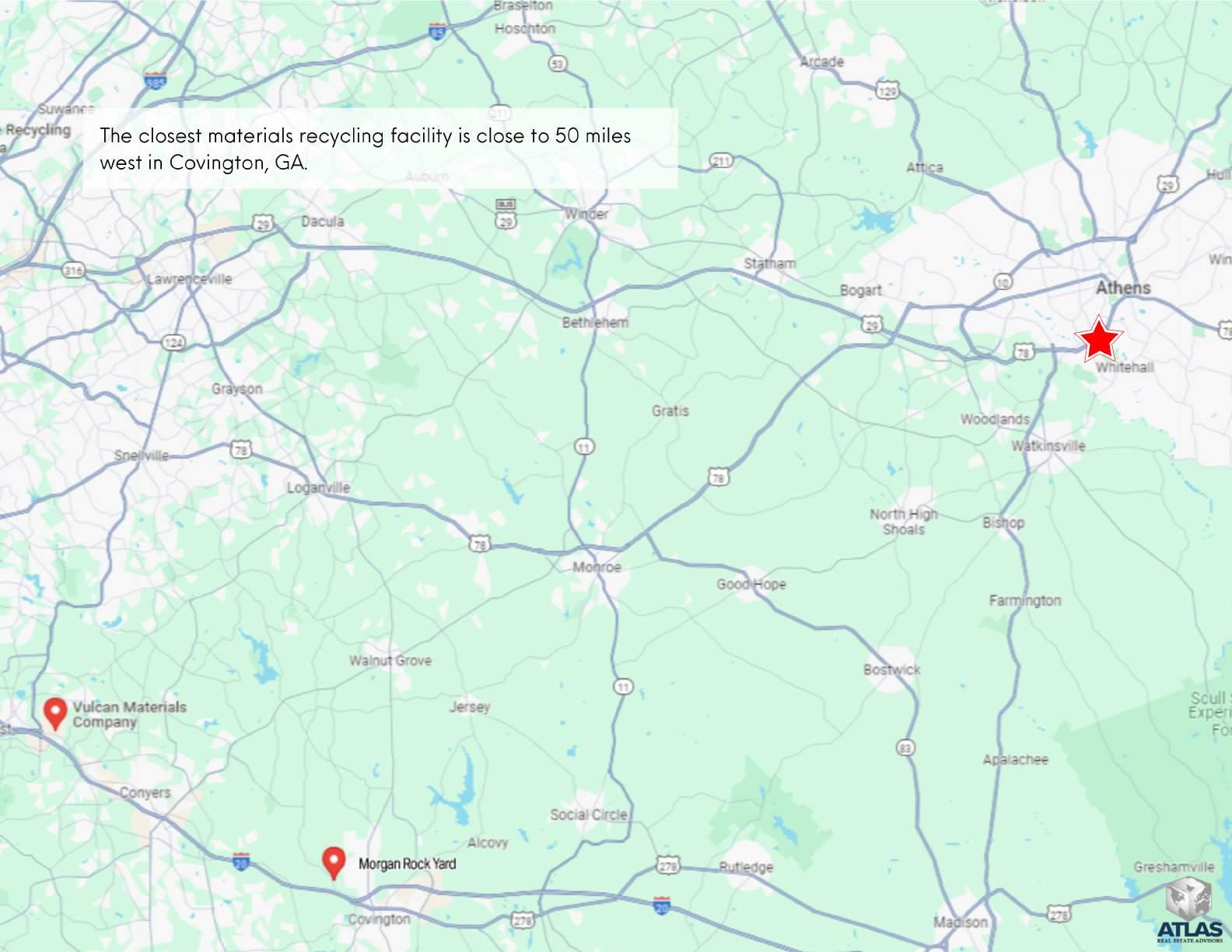1232x952 pixels.
Task: Click the Social Circle town label
Action: pos(588,814)
